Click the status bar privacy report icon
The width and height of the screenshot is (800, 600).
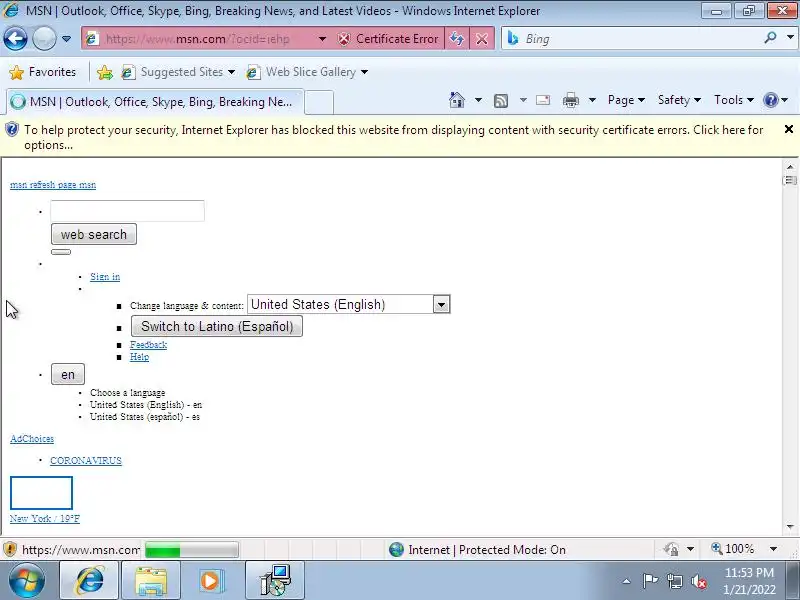tap(671, 549)
